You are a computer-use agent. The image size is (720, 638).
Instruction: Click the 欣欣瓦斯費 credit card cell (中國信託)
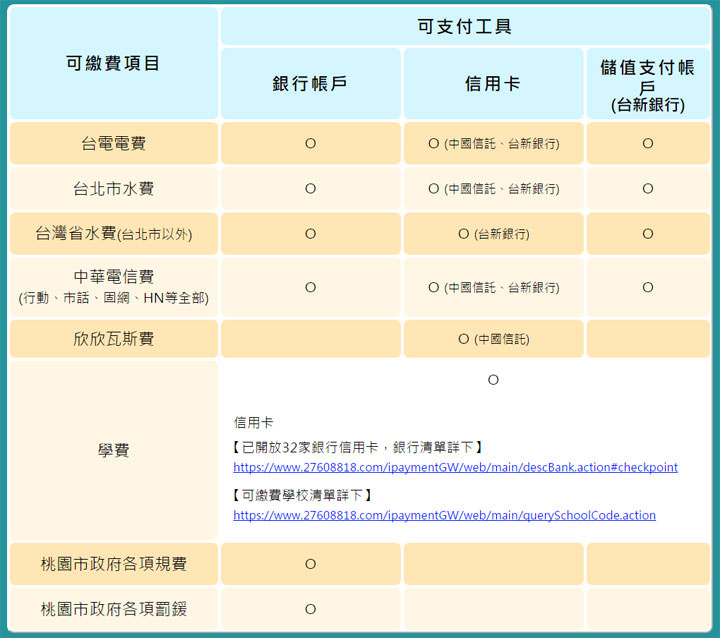point(493,339)
